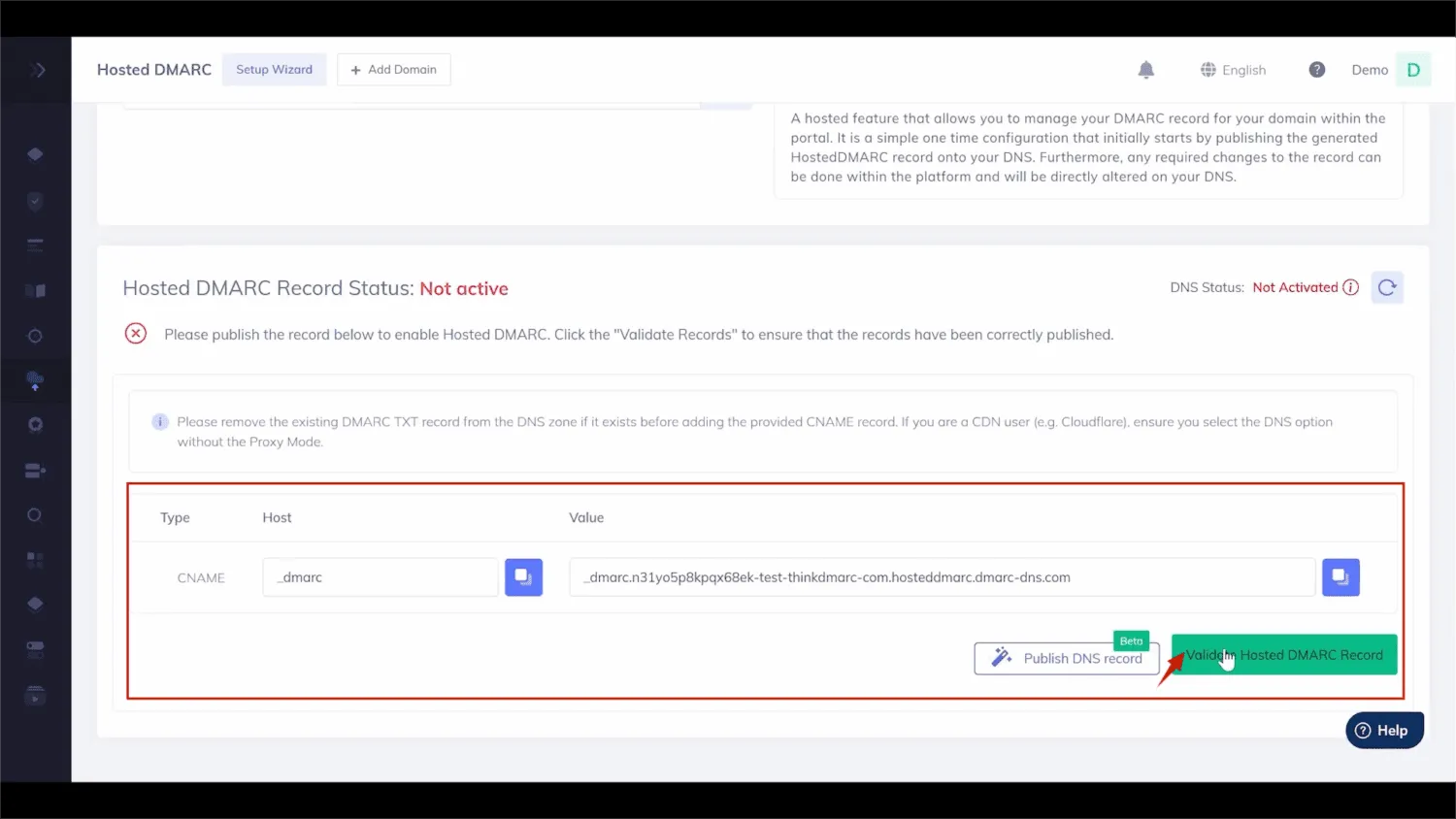The width and height of the screenshot is (1456, 819).
Task: Click the Not Activated info icon
Action: [1350, 287]
